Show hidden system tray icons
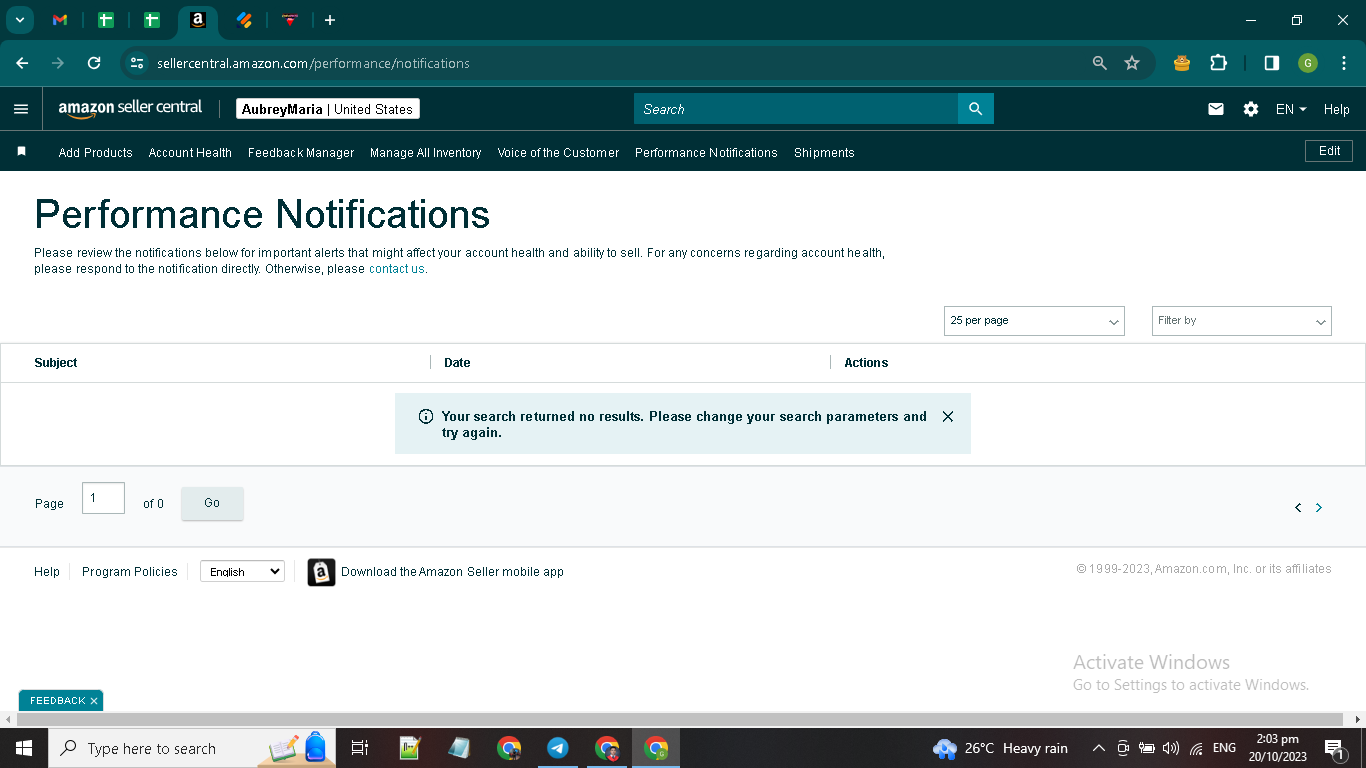1366x768 pixels. point(1098,748)
